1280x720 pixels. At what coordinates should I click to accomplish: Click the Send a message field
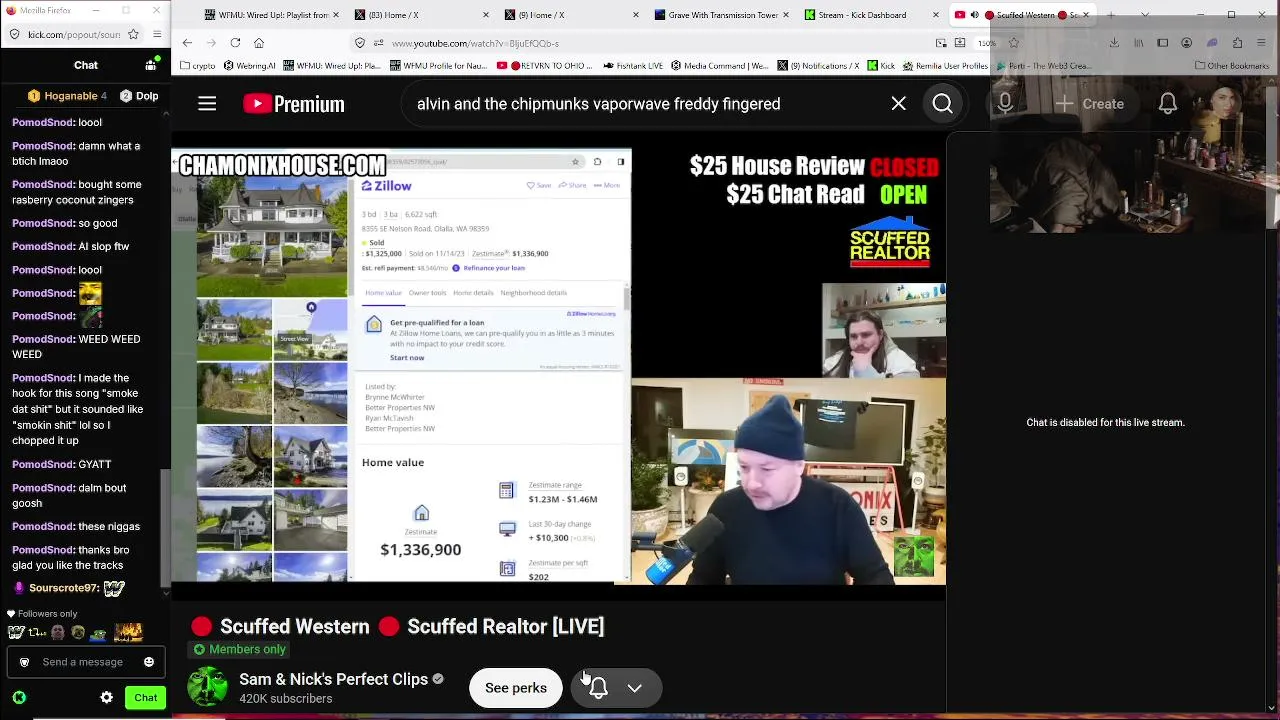click(x=86, y=662)
